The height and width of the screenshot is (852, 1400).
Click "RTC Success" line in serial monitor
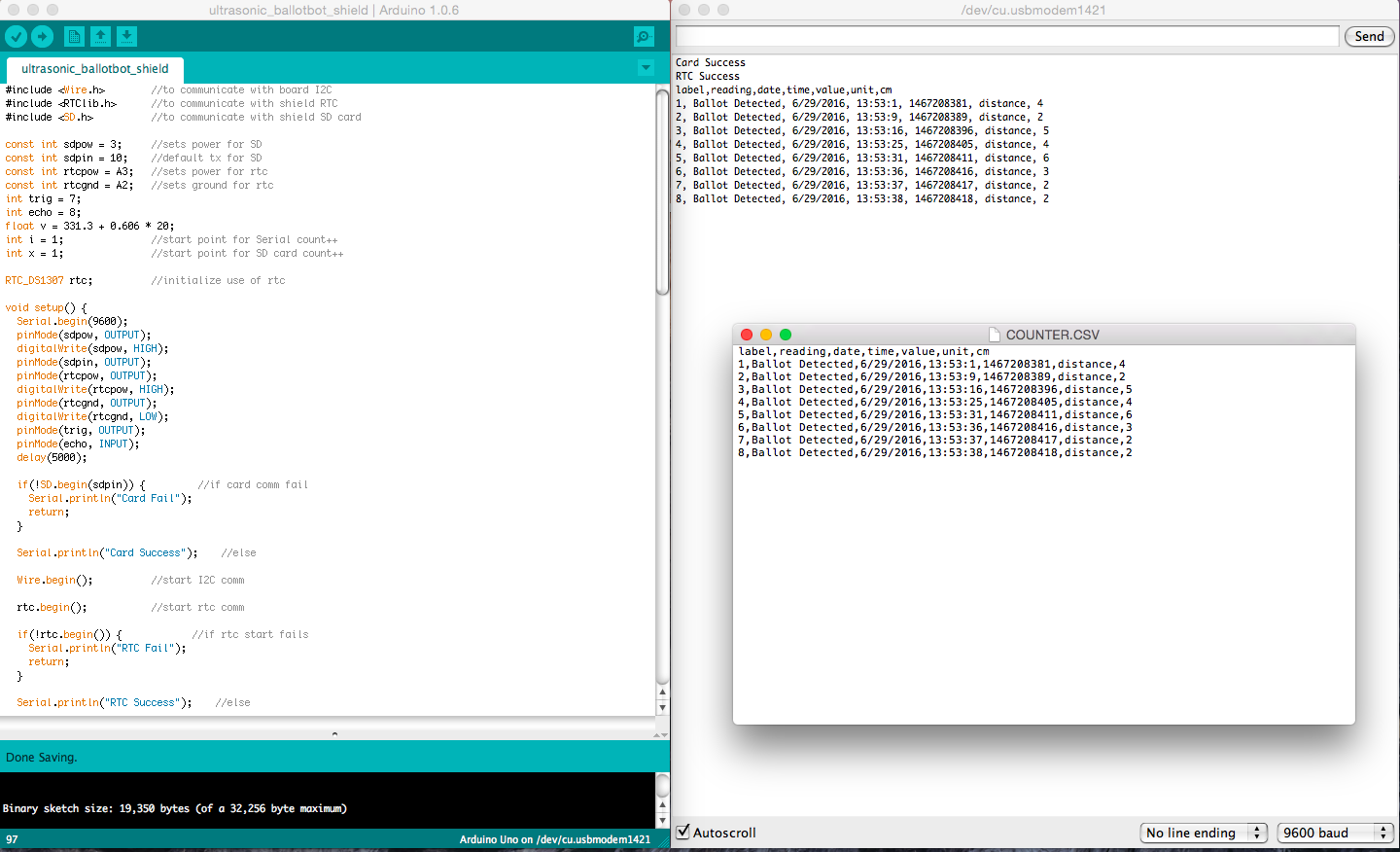[x=708, y=76]
